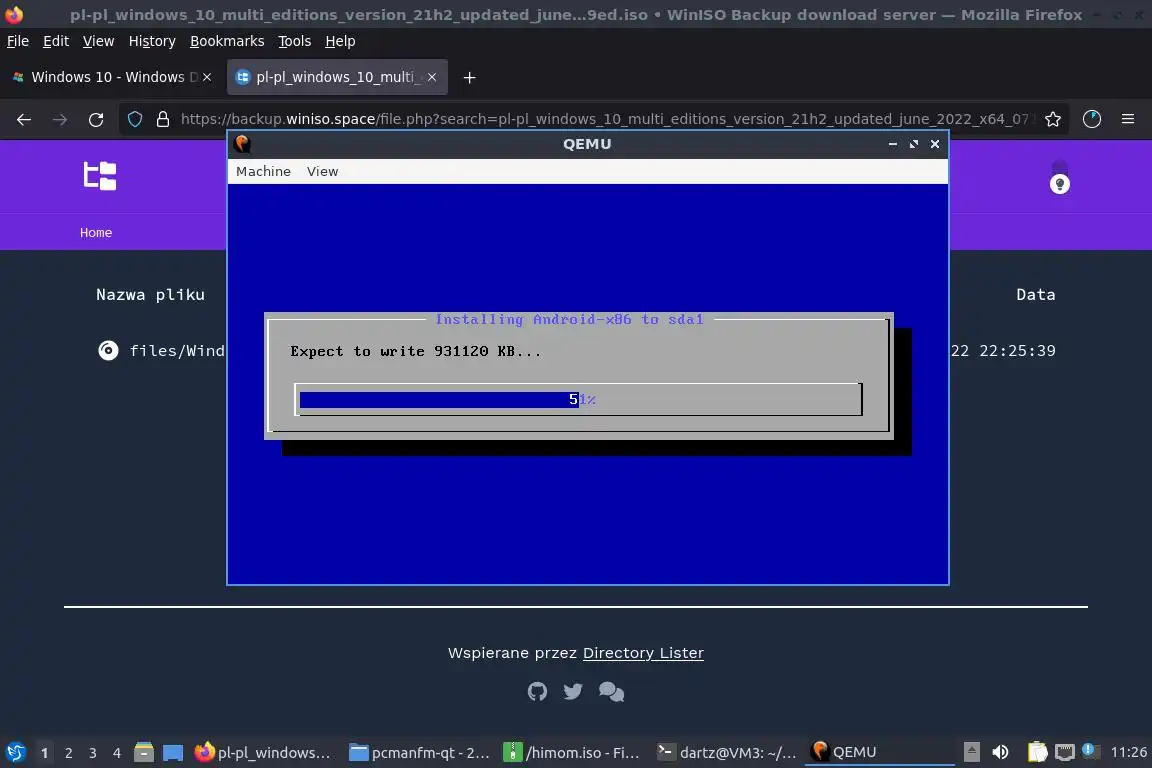Screen dimensions: 1152x768
Task: Switch to dartz@VM3 terminal taskbar entry
Action: coord(726,753)
